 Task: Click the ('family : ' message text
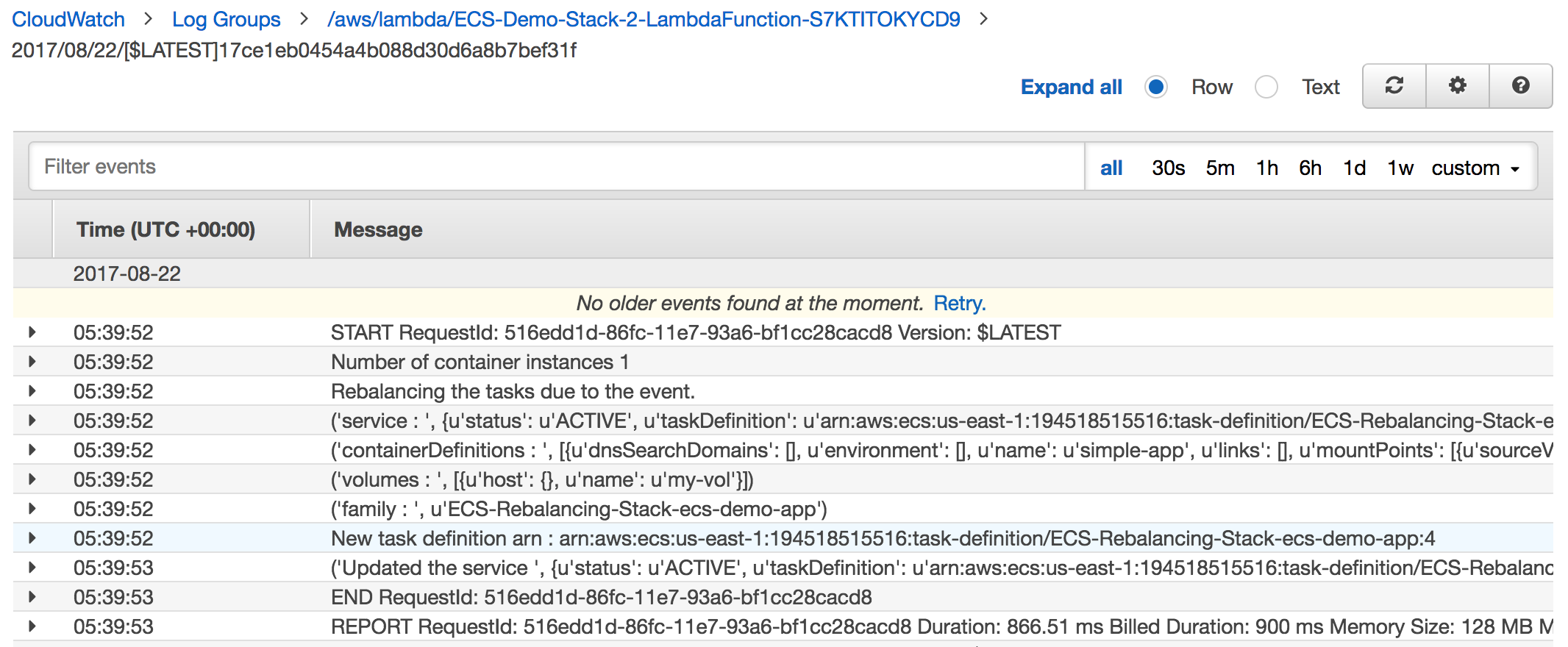[x=579, y=509]
